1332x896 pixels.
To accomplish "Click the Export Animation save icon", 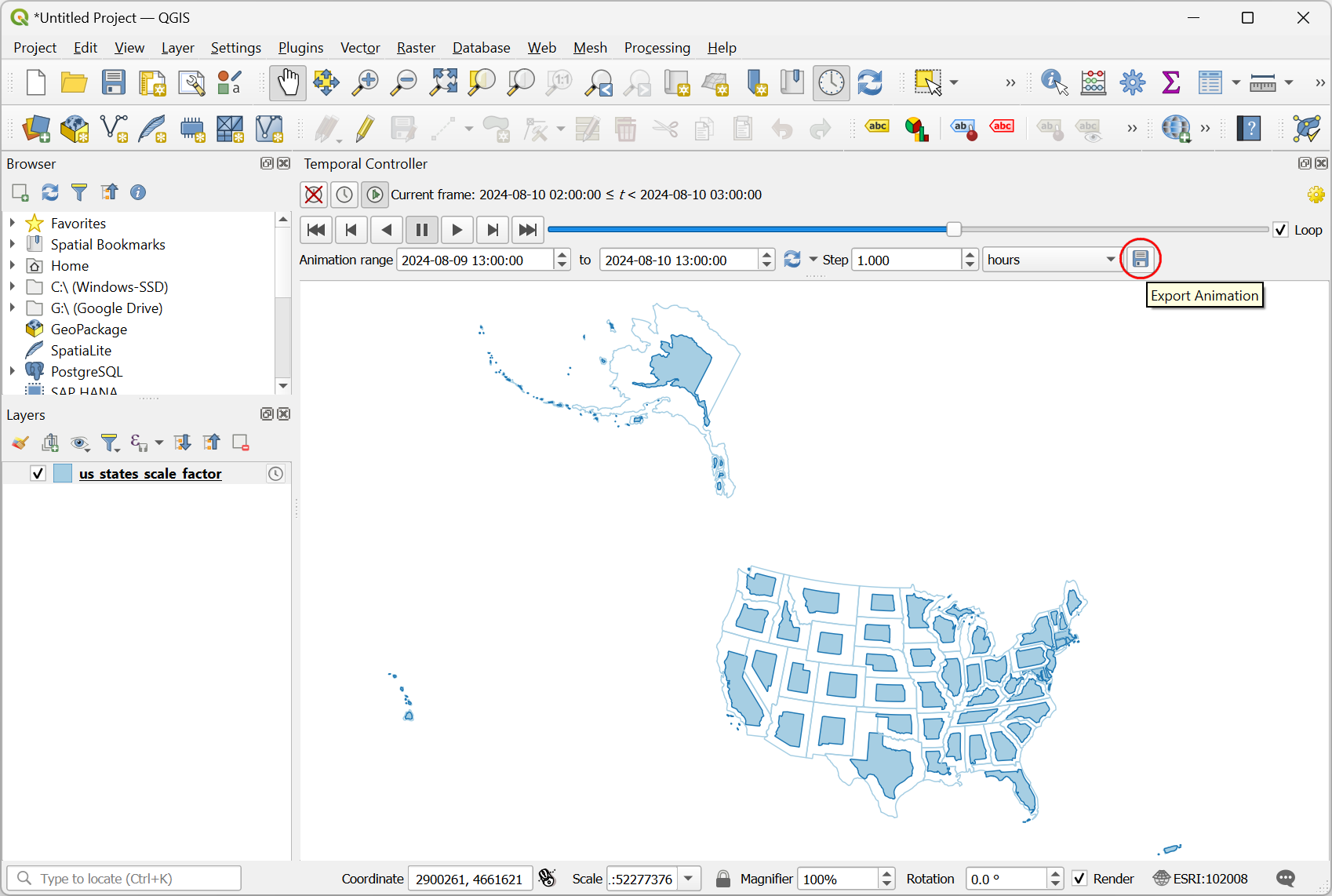I will pyautogui.click(x=1140, y=259).
